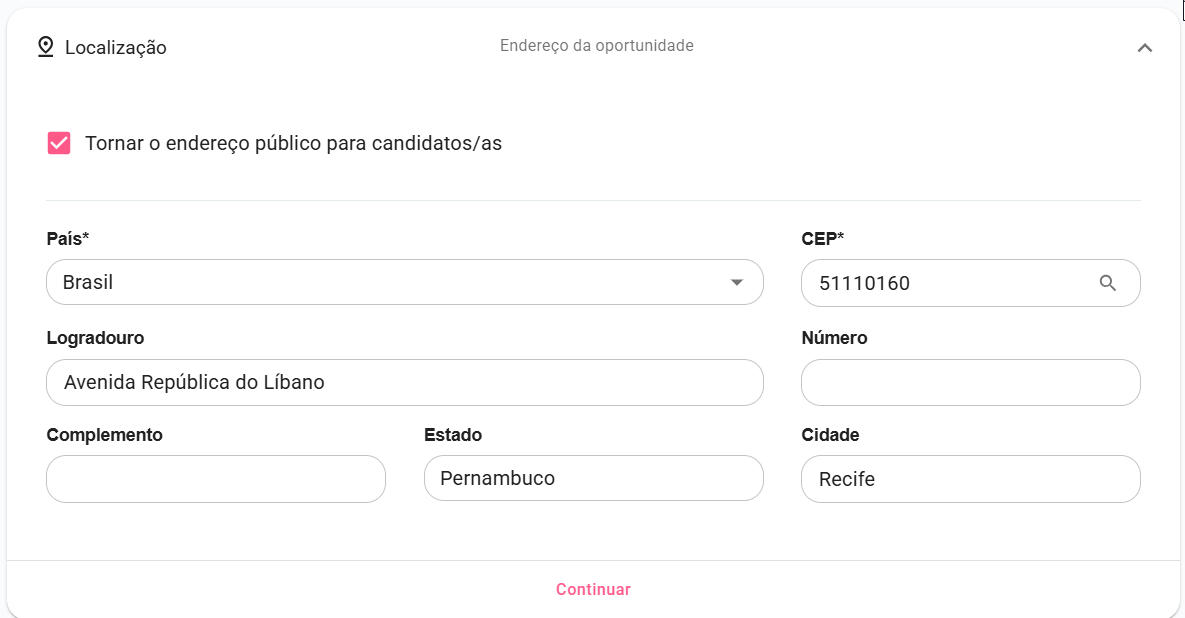The image size is (1185, 618).
Task: Click the 'Endereço da oportunidade' subtitle
Action: [597, 46]
